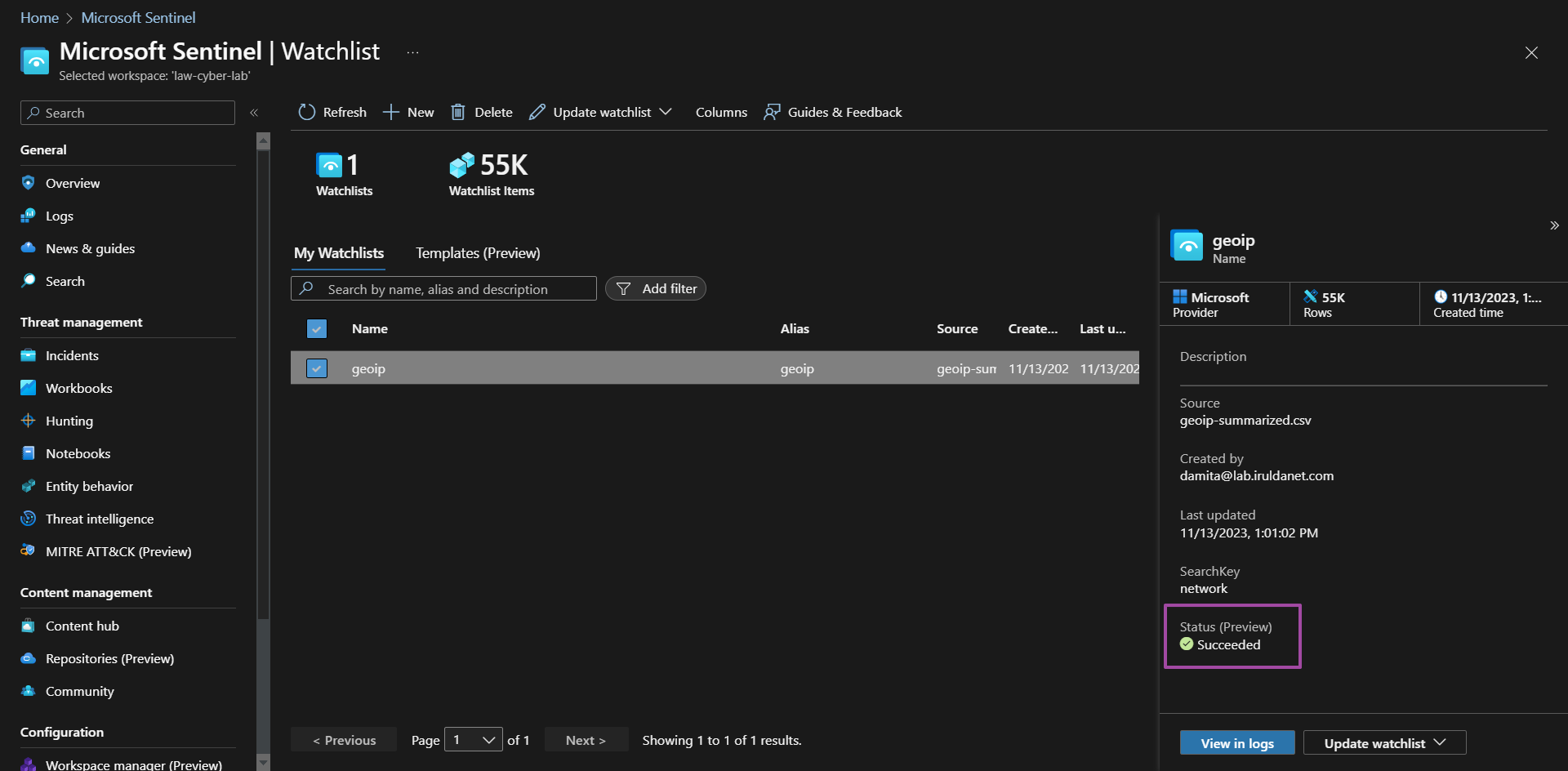Click the Delete trash icon
1568x771 pixels.
458,112
